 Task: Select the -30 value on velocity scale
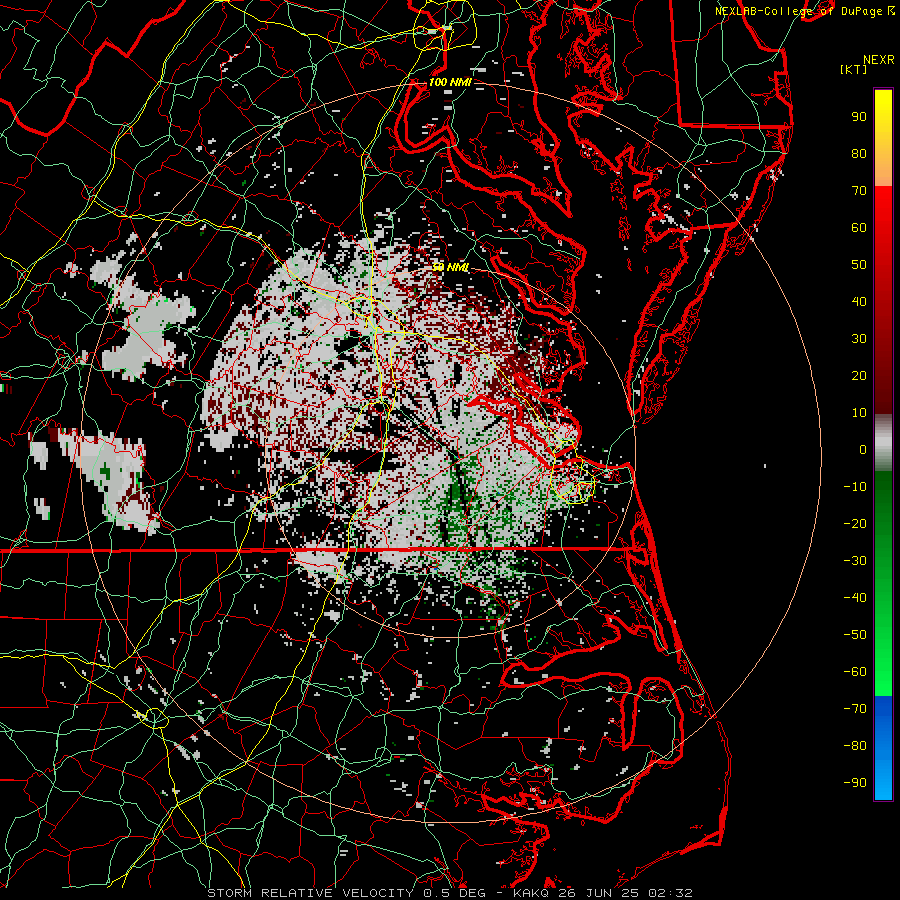[855, 561]
